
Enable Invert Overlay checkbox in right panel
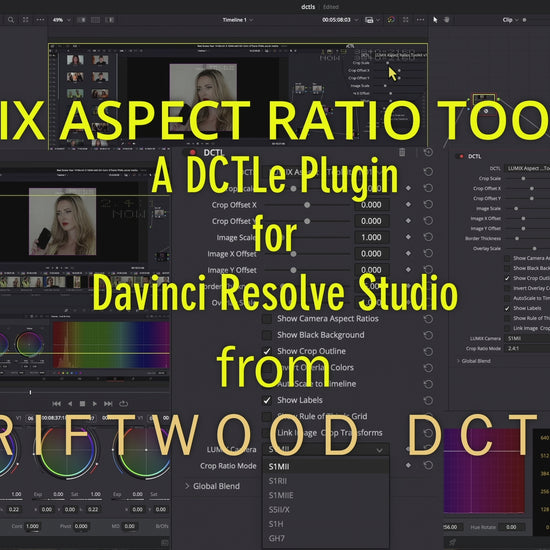pyautogui.click(x=507, y=288)
